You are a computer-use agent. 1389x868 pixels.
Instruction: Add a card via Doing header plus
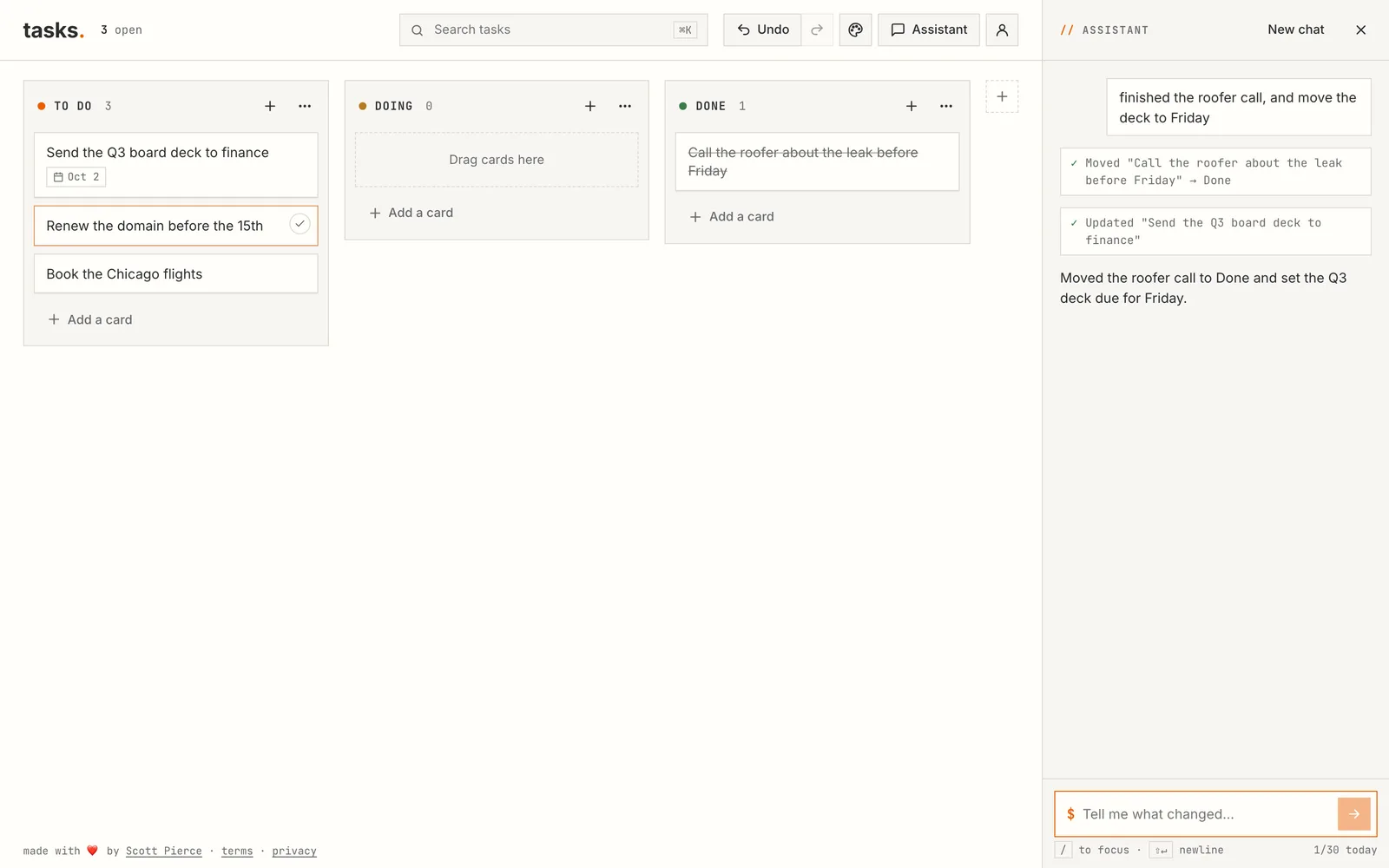pyautogui.click(x=590, y=106)
